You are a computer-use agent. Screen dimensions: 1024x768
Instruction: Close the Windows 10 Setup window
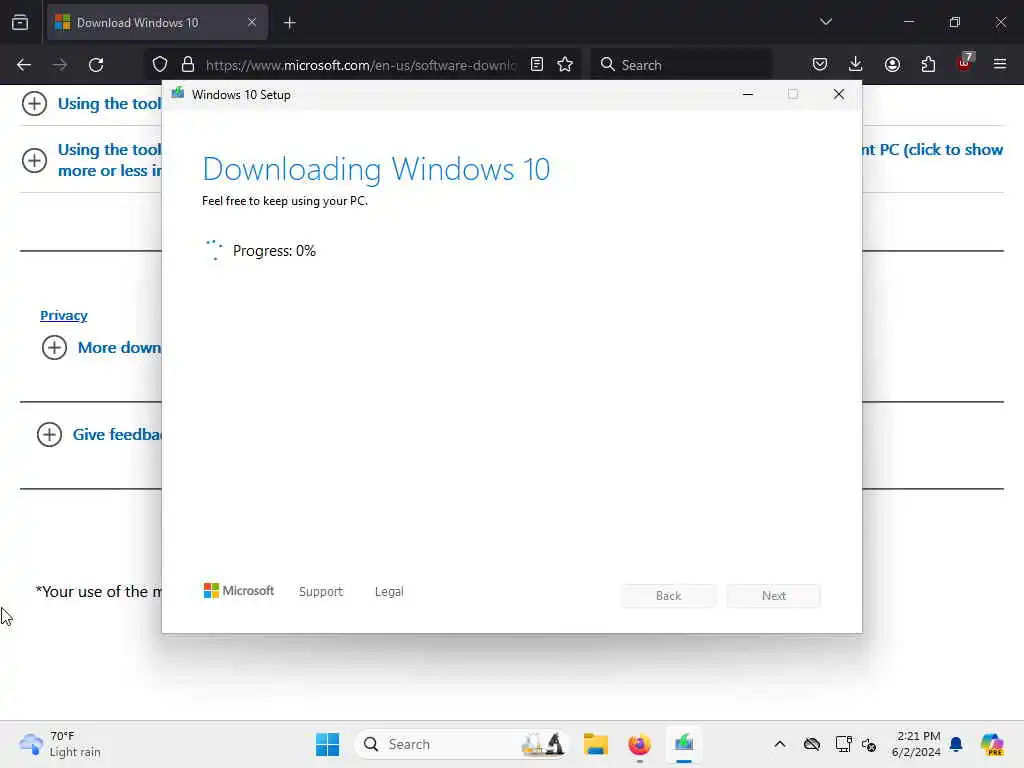point(839,95)
